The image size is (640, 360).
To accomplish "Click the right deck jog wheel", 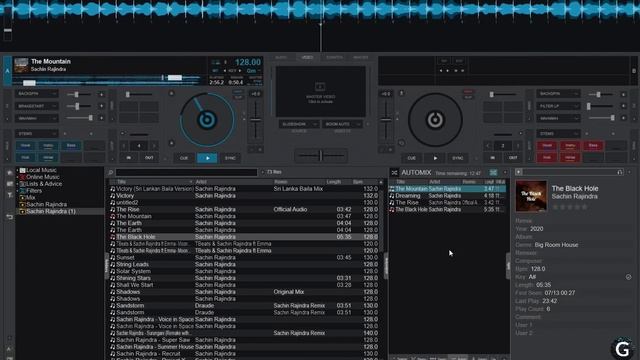I will pyautogui.click(x=435, y=120).
